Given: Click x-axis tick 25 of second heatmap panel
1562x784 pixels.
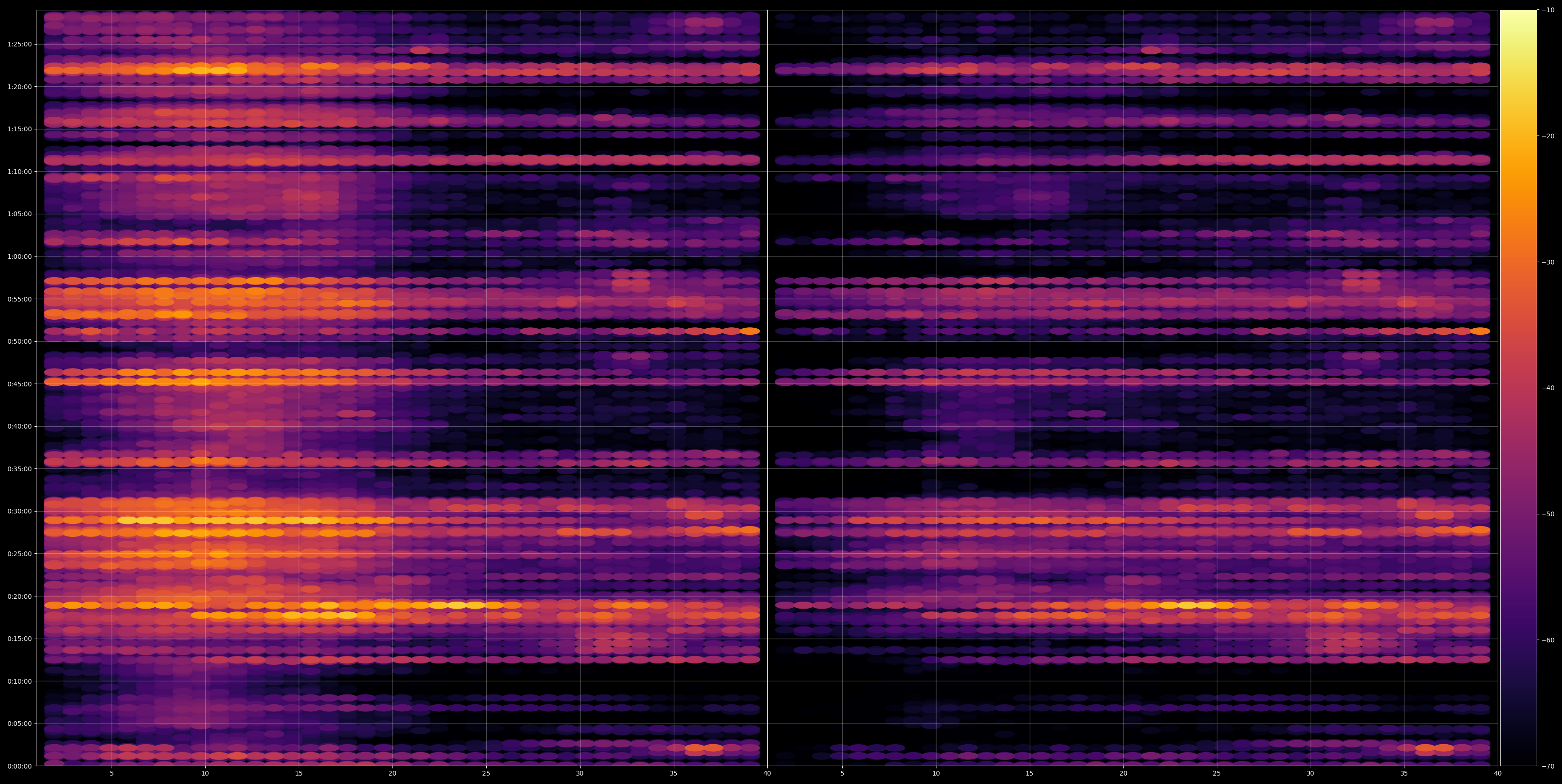Looking at the screenshot, I should click(x=1217, y=774).
